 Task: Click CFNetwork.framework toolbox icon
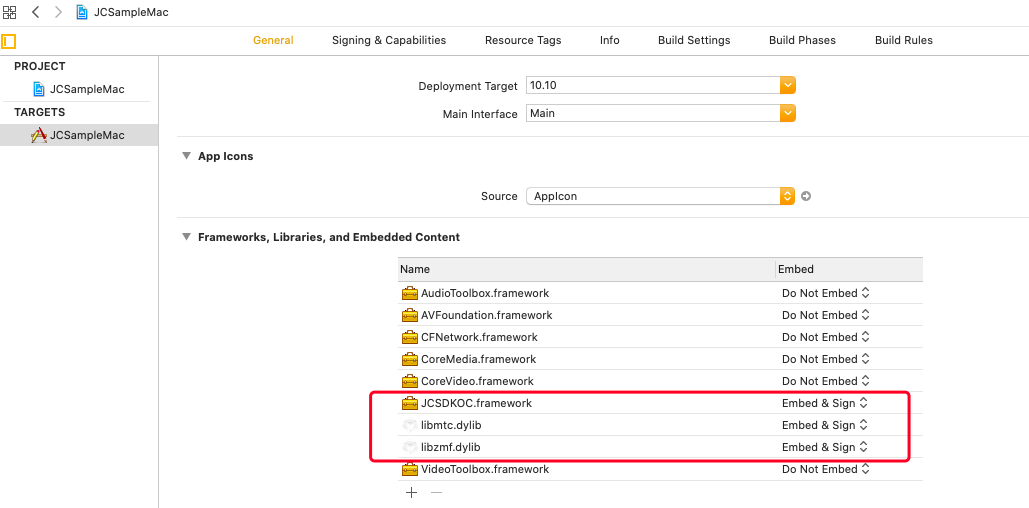(x=410, y=337)
